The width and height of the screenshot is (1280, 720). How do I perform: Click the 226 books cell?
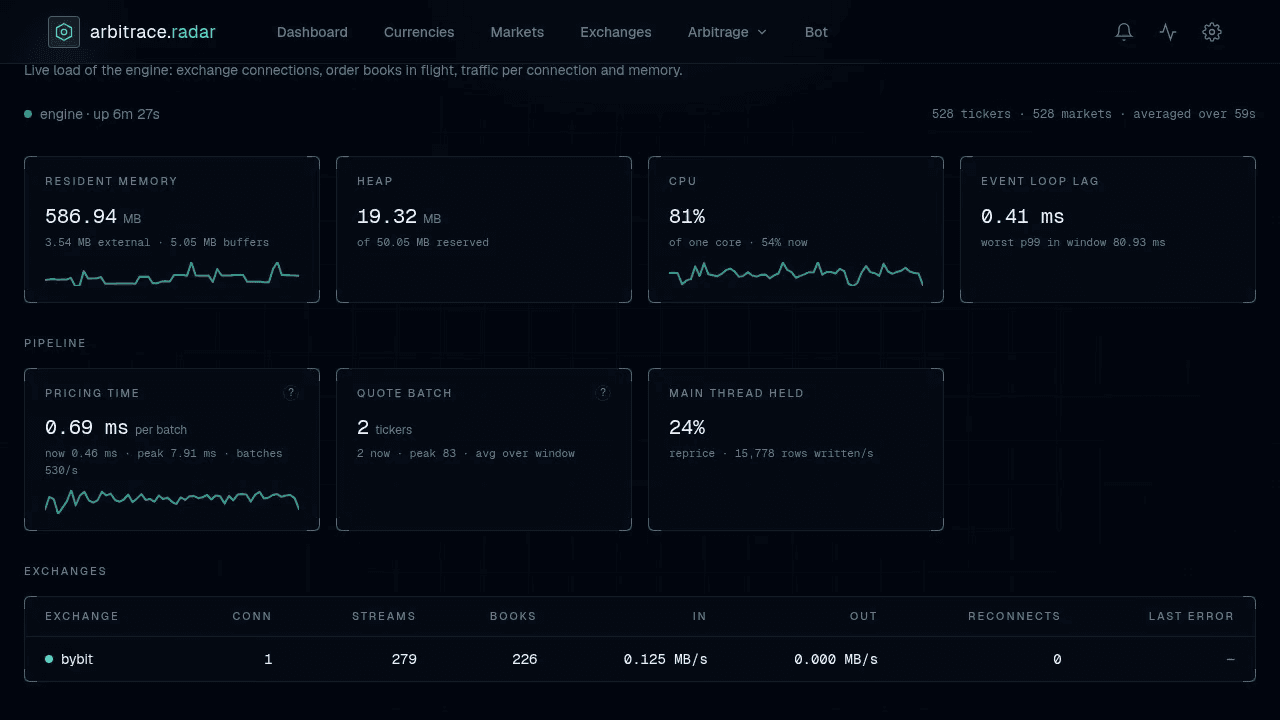point(525,659)
